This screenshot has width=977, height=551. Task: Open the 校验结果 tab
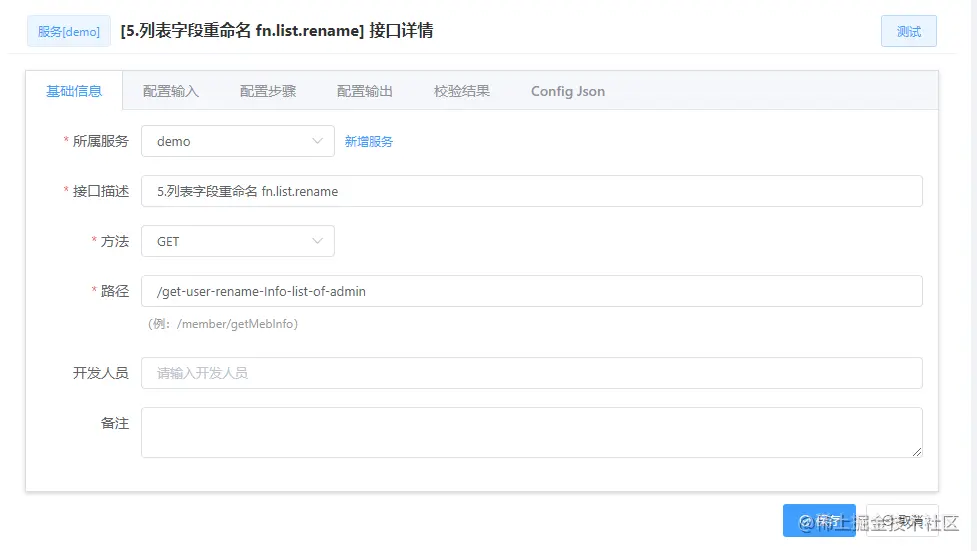(x=462, y=91)
